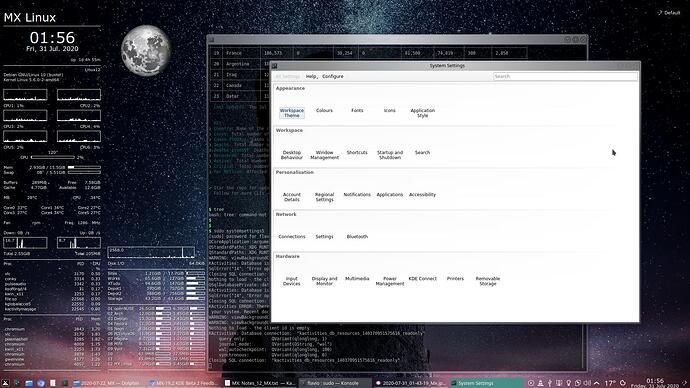Open the Startup and Shutdown module
Image resolution: width=690 pixels, height=388 pixels.
[389, 155]
